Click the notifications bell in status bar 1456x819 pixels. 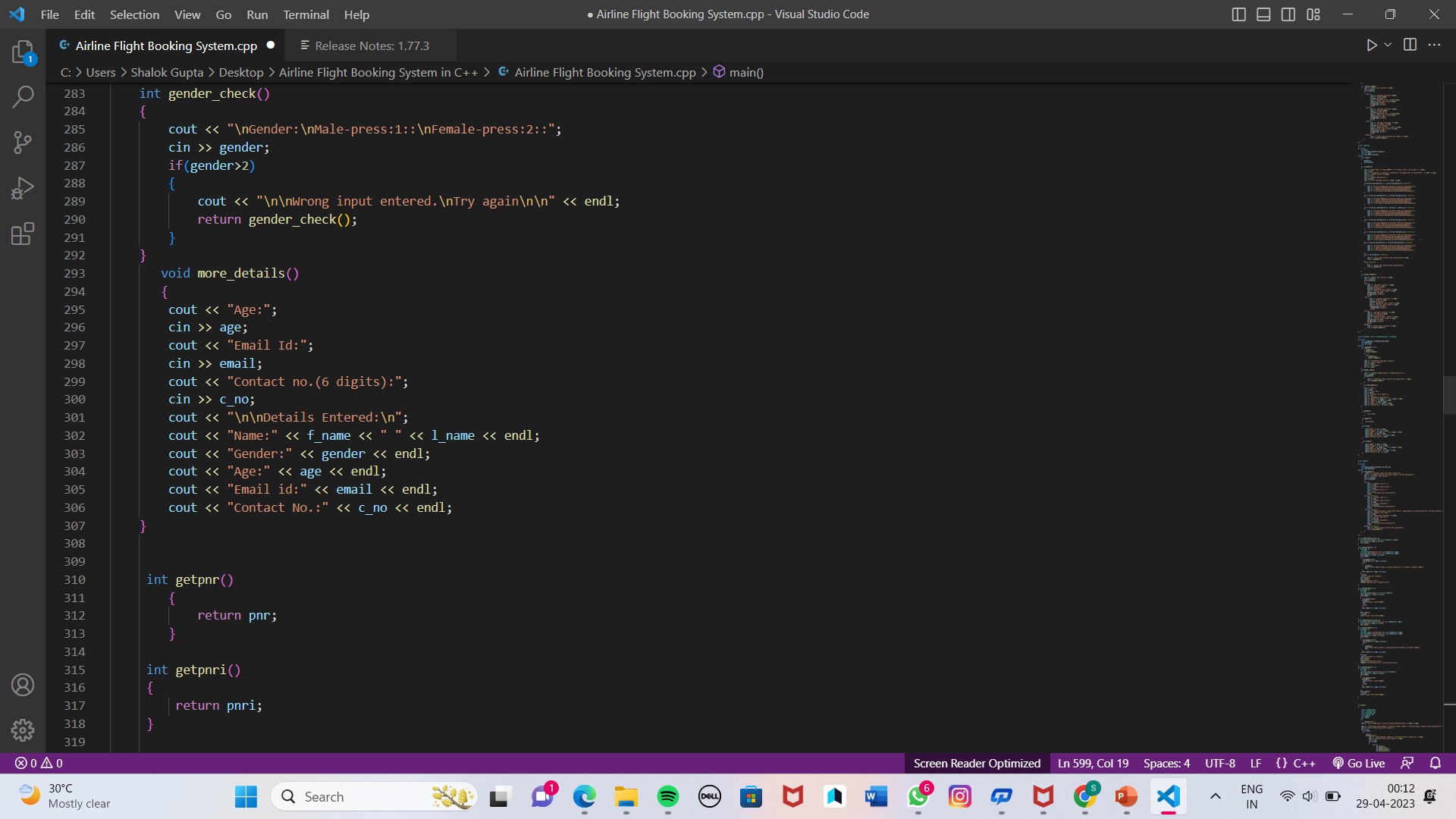coord(1435,763)
